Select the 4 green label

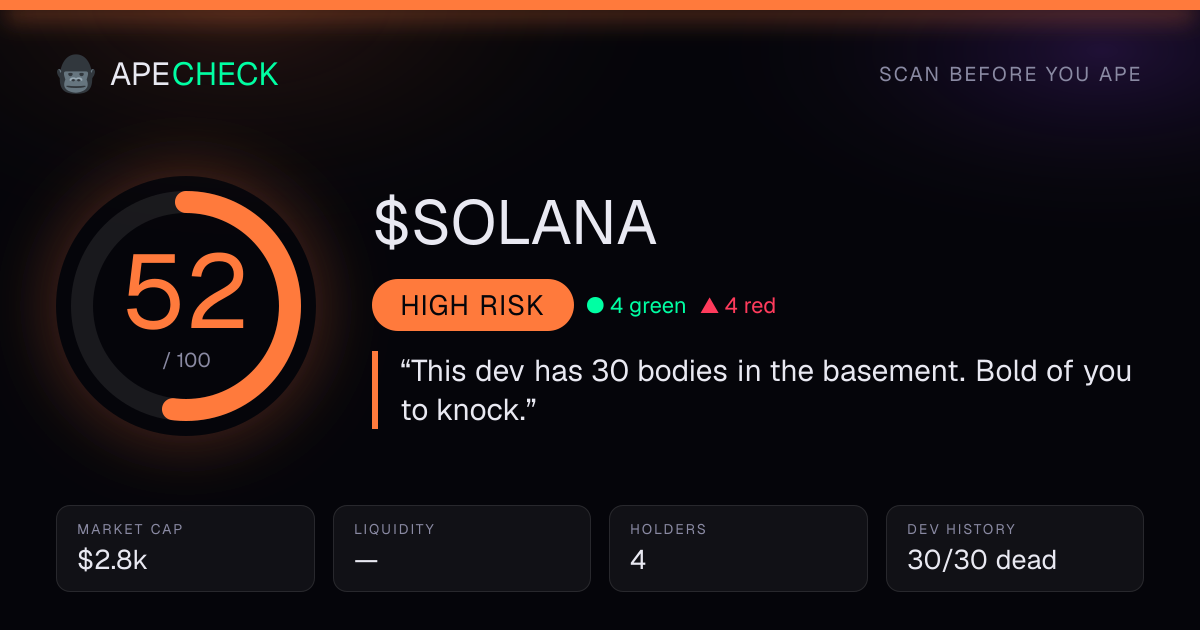(x=648, y=306)
